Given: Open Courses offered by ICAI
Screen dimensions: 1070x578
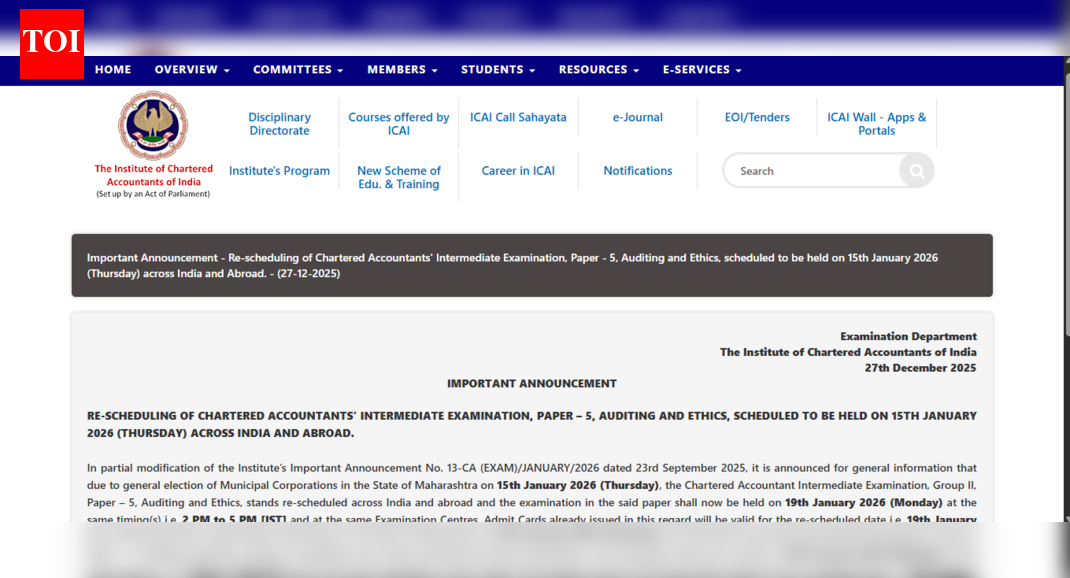Looking at the screenshot, I should [398, 123].
